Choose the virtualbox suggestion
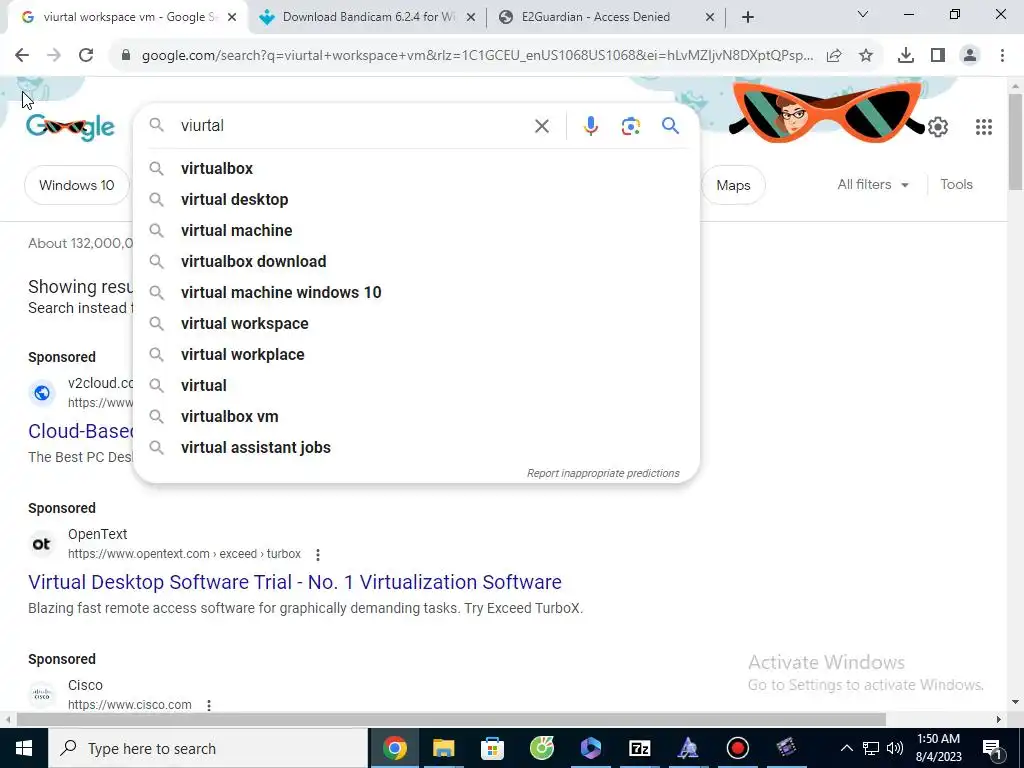1024x768 pixels. coord(416,168)
